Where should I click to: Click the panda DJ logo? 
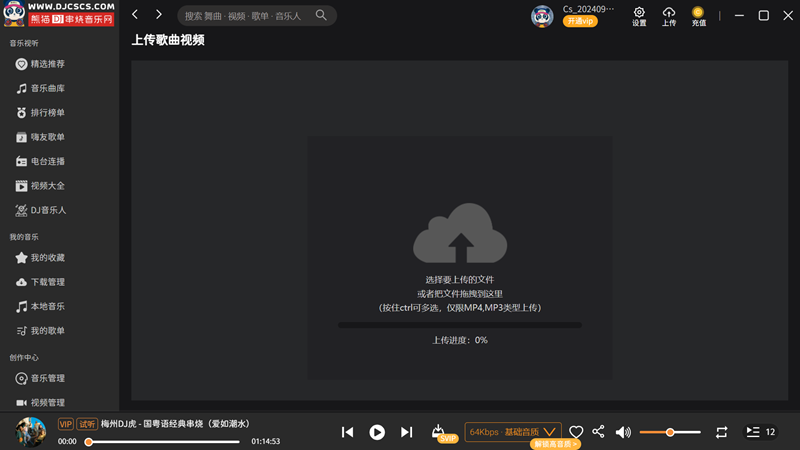59,14
